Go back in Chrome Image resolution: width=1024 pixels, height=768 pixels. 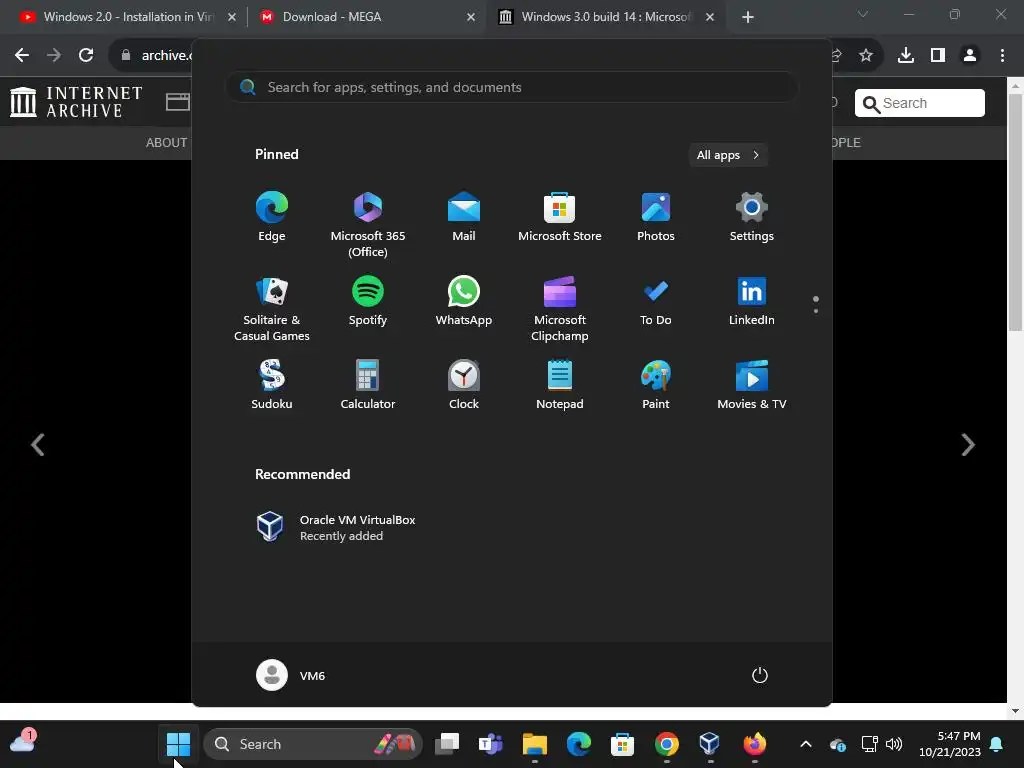coord(22,55)
